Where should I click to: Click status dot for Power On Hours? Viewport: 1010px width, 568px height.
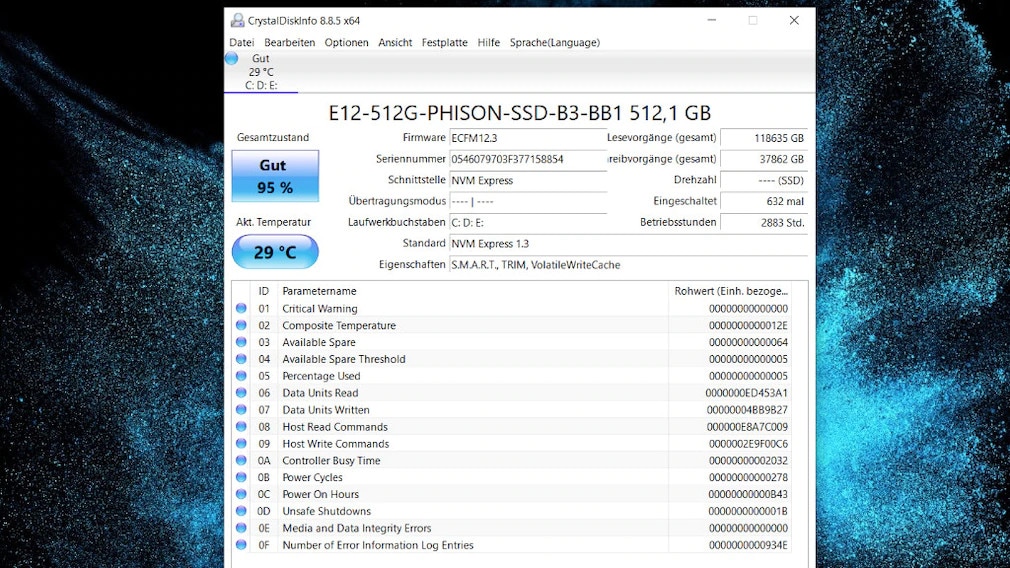coord(241,494)
